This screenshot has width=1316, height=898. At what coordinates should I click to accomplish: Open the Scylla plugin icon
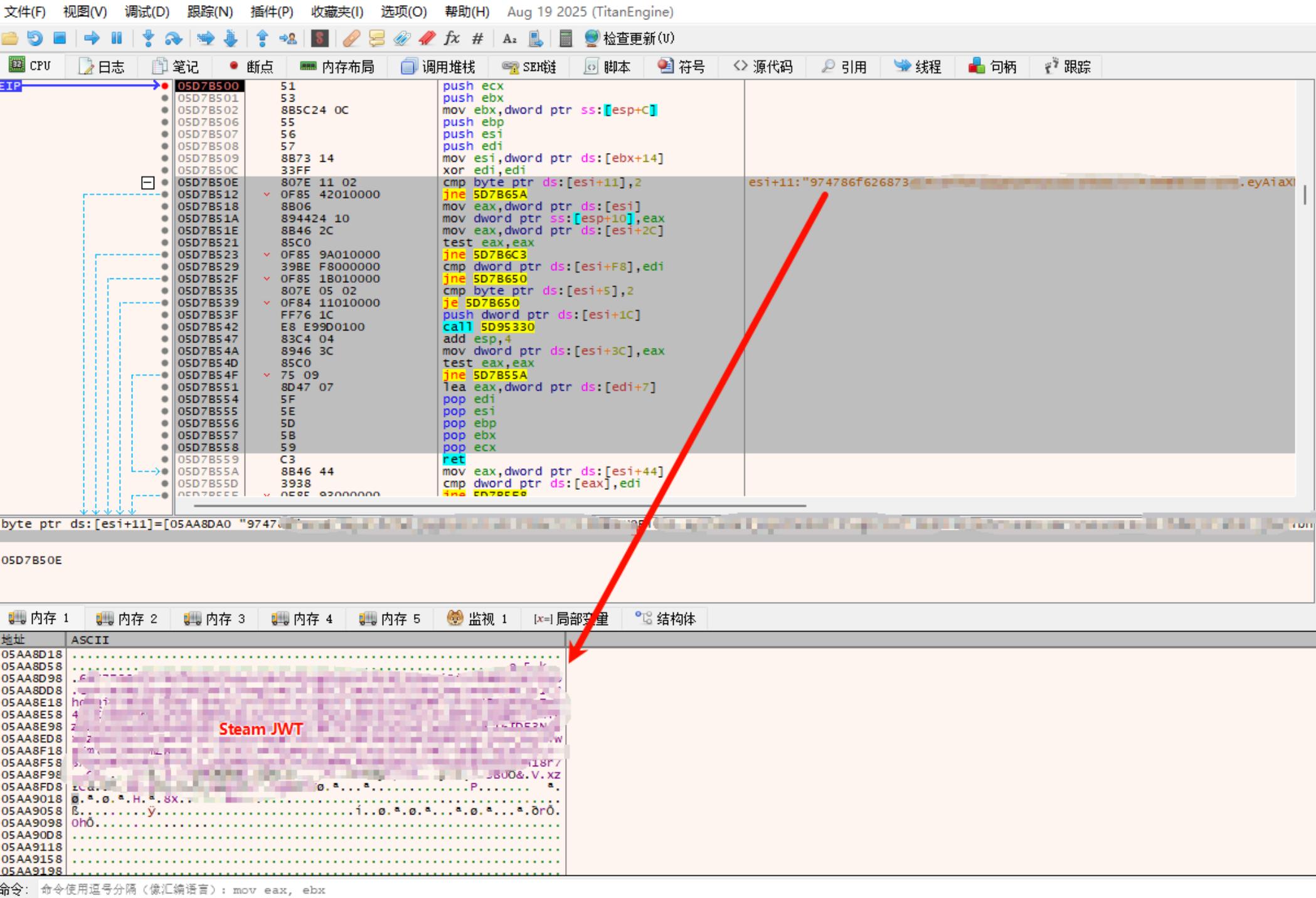click(319, 38)
